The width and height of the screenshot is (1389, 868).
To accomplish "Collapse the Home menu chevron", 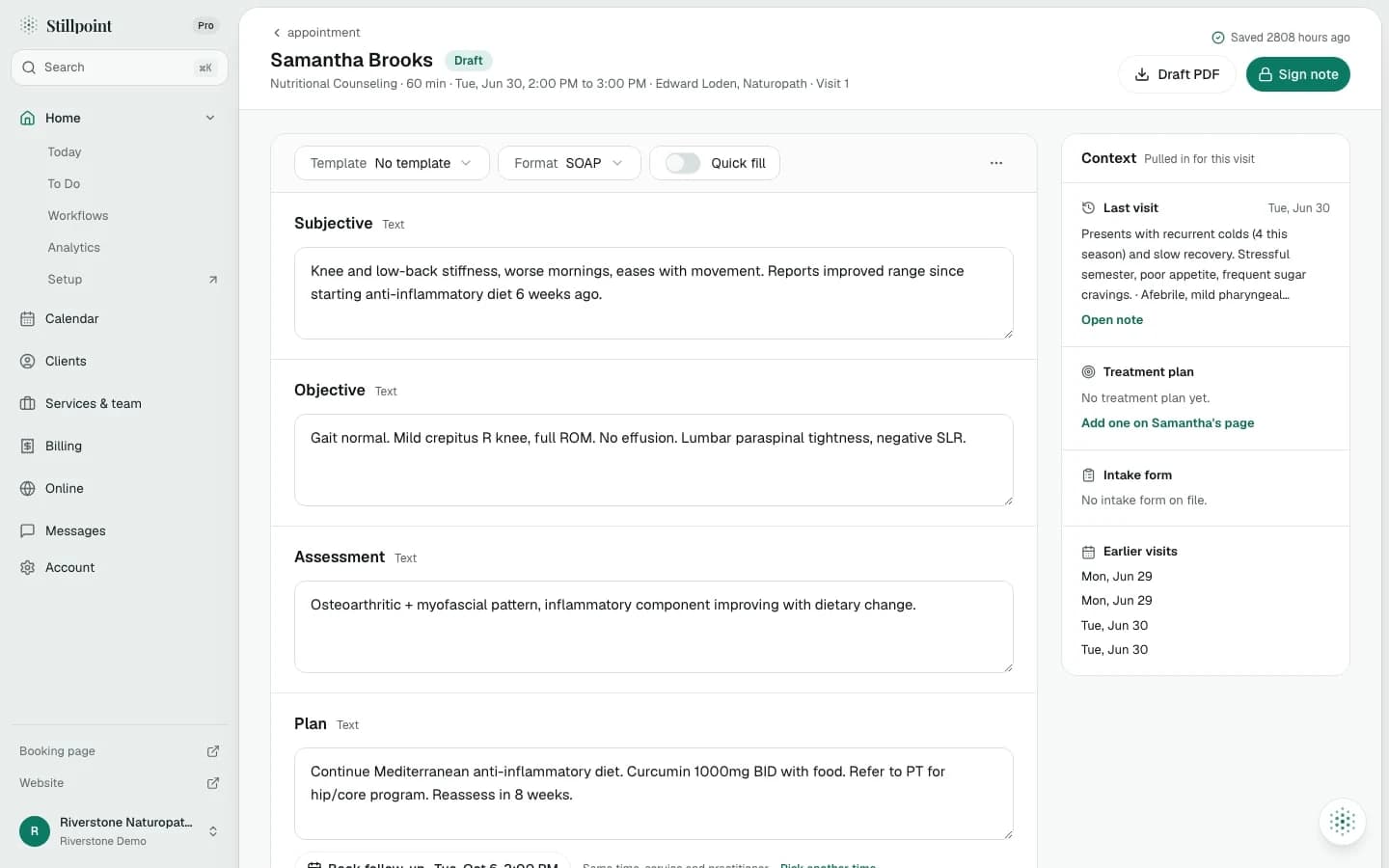I will click(x=210, y=118).
